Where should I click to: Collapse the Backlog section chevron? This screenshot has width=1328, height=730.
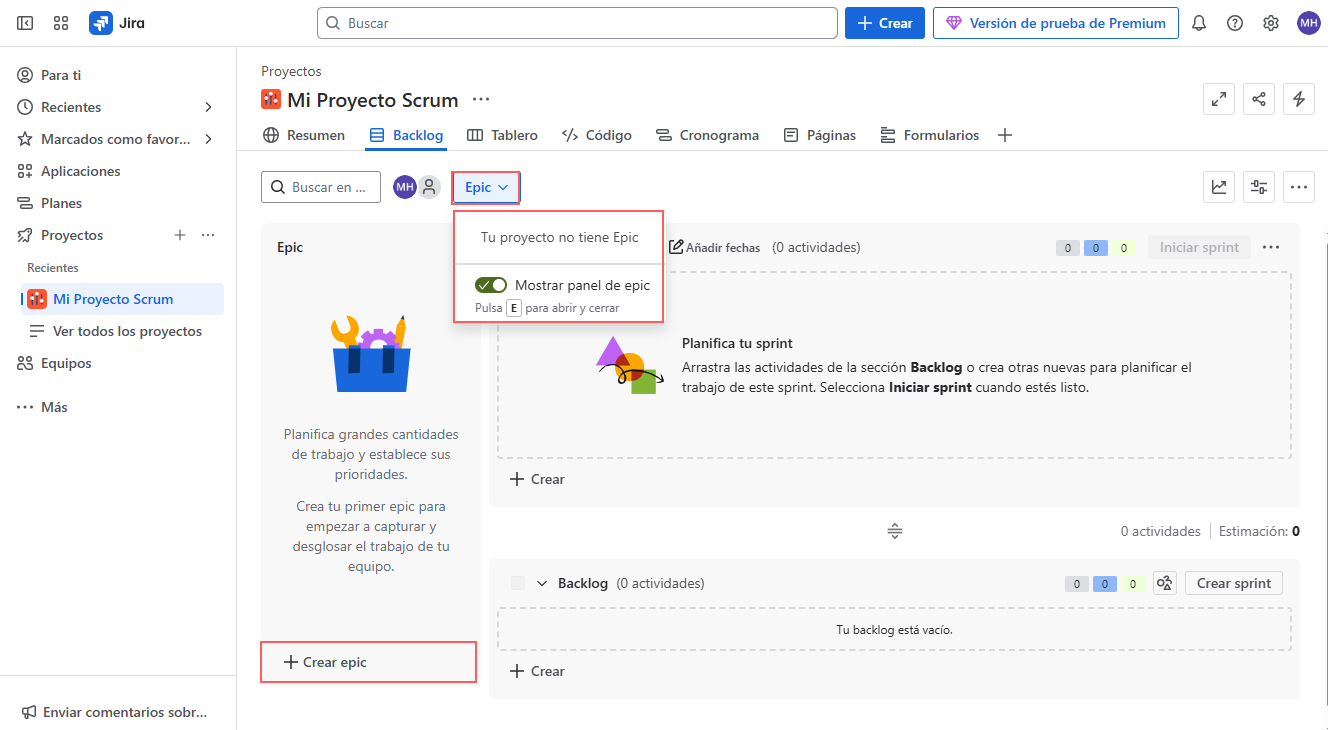coord(542,583)
